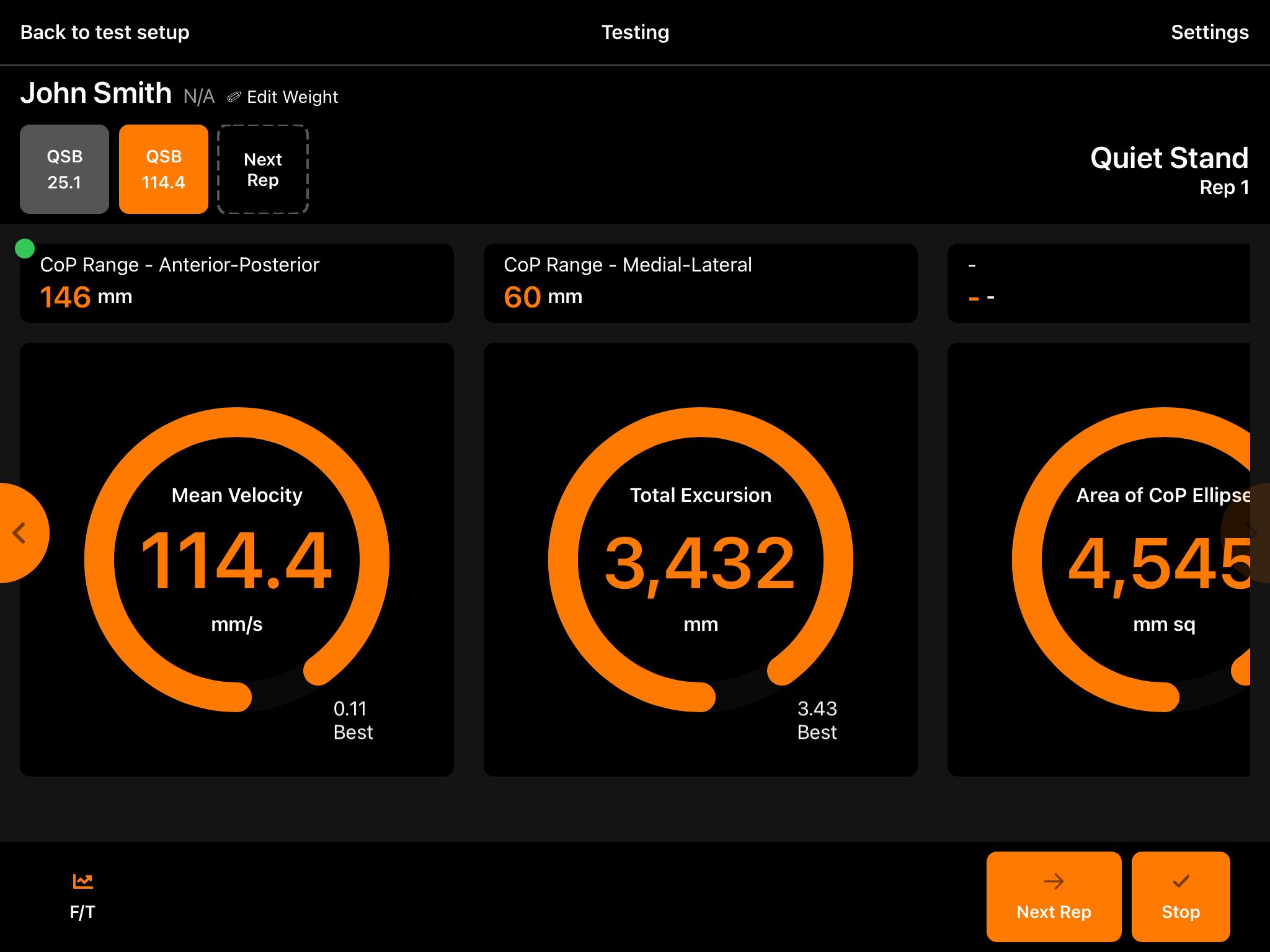
Task: Open CoP Range Anterior-Posterior metric card
Action: click(237, 283)
